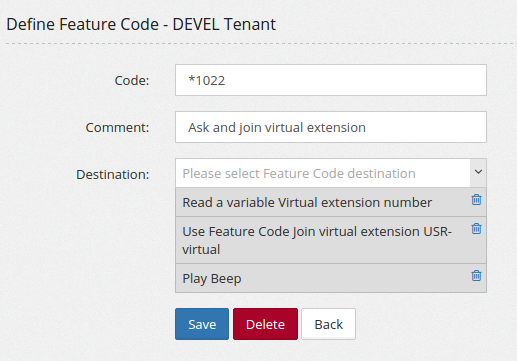Save the feature code
This screenshot has width=517, height=361.
[x=202, y=324]
